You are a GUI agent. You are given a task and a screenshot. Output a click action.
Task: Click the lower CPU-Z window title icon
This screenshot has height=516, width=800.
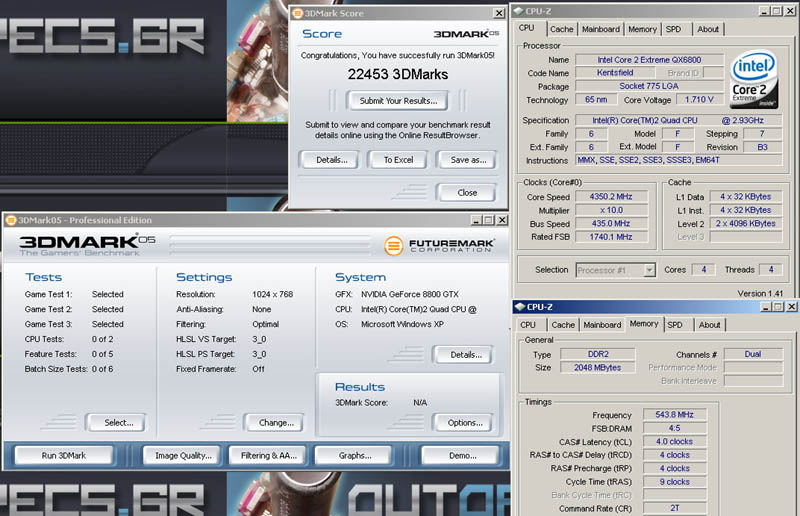click(520, 306)
